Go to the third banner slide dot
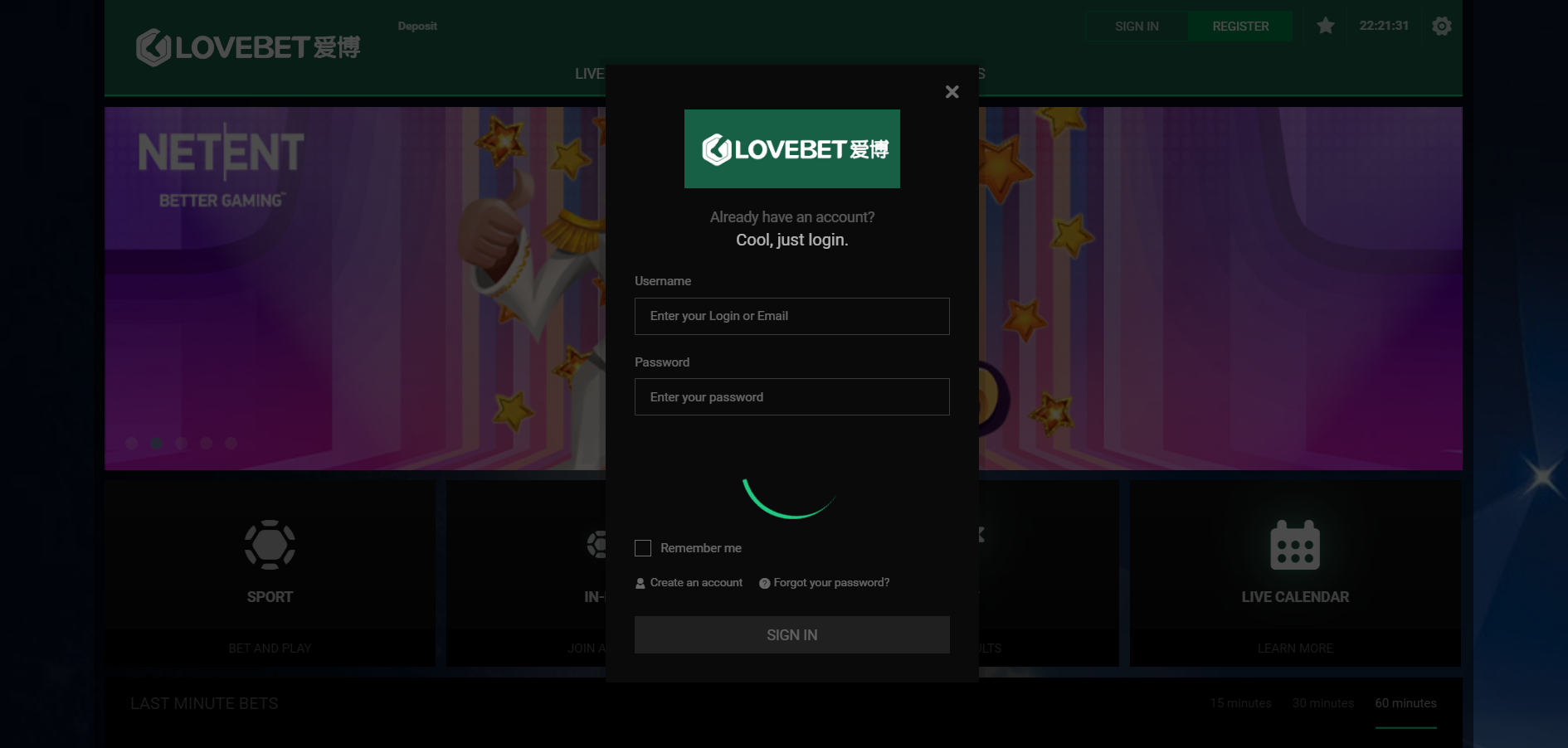This screenshot has height=748, width=1568. click(x=181, y=443)
